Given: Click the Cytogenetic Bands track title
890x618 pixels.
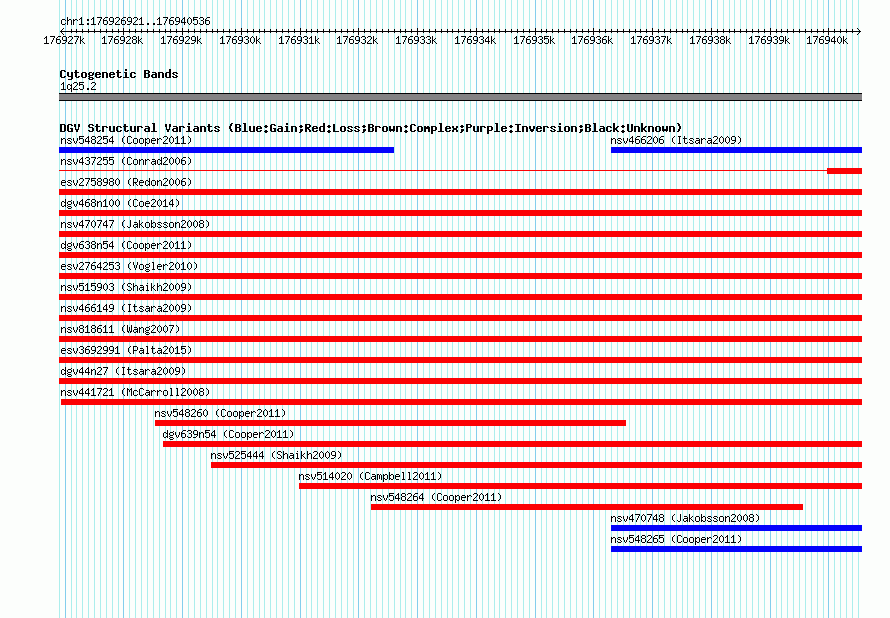Looking at the screenshot, I should coord(119,74).
